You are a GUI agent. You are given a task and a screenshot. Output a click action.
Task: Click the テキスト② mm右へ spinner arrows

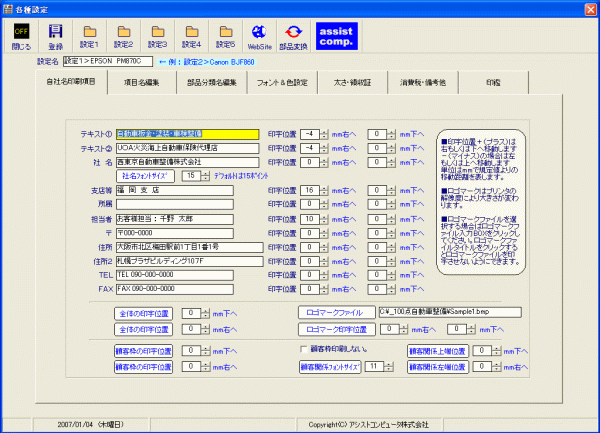click(324, 148)
